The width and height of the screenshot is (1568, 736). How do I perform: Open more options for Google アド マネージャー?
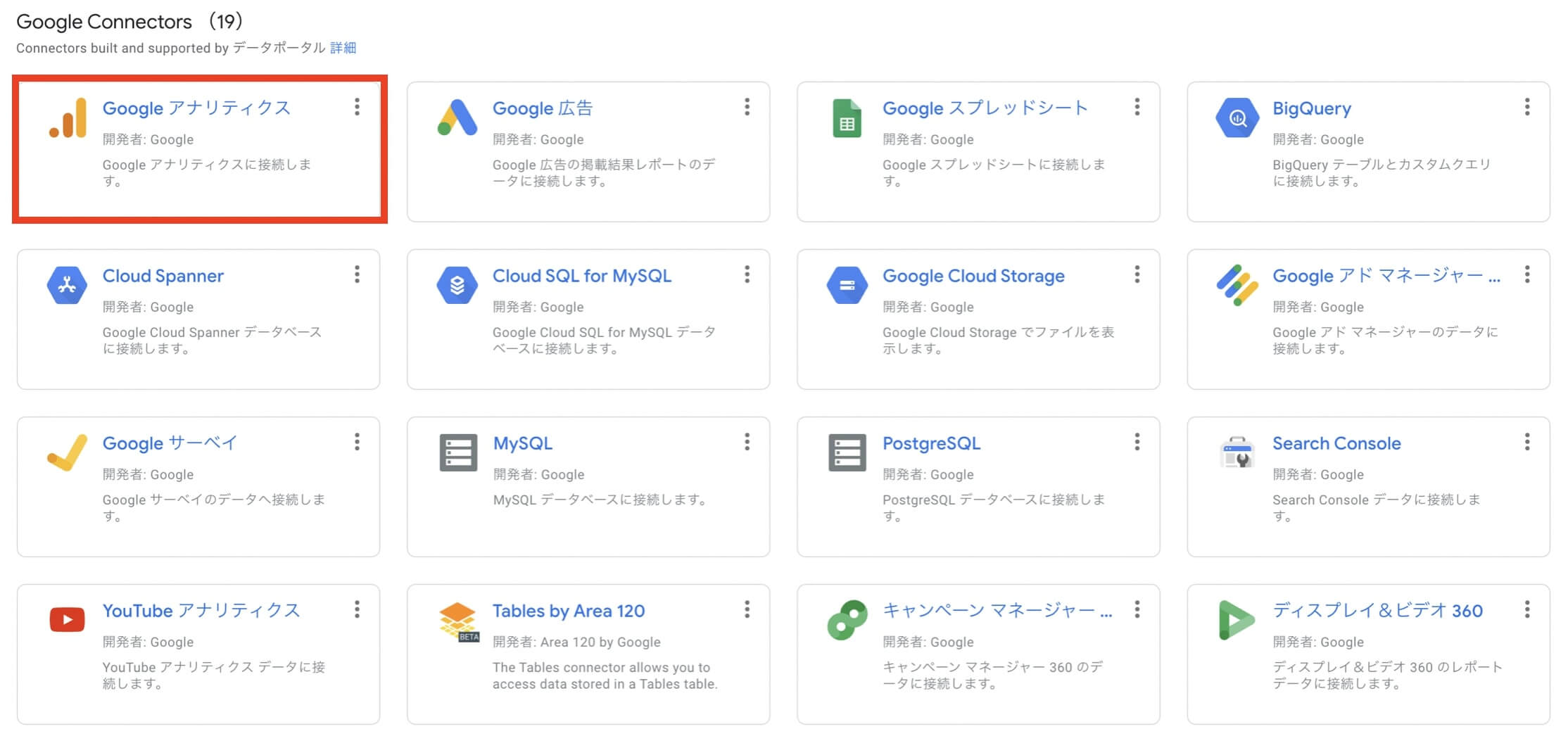coord(1527,274)
